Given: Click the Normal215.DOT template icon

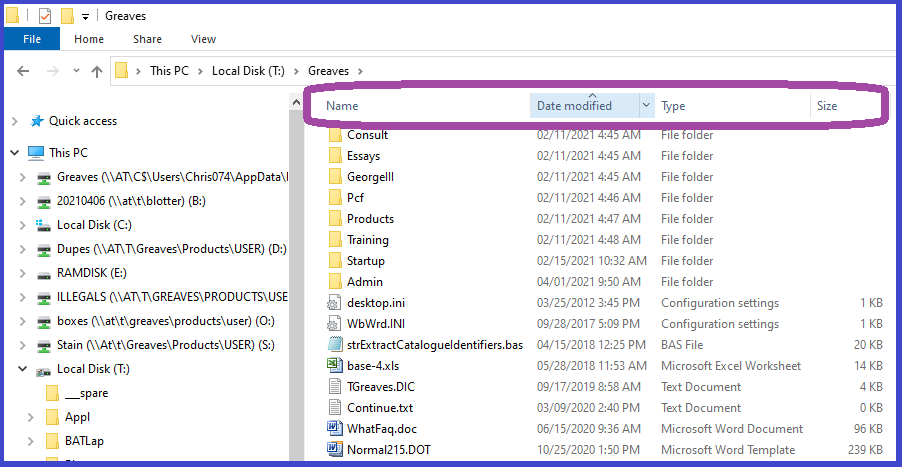Looking at the screenshot, I should (x=335, y=449).
